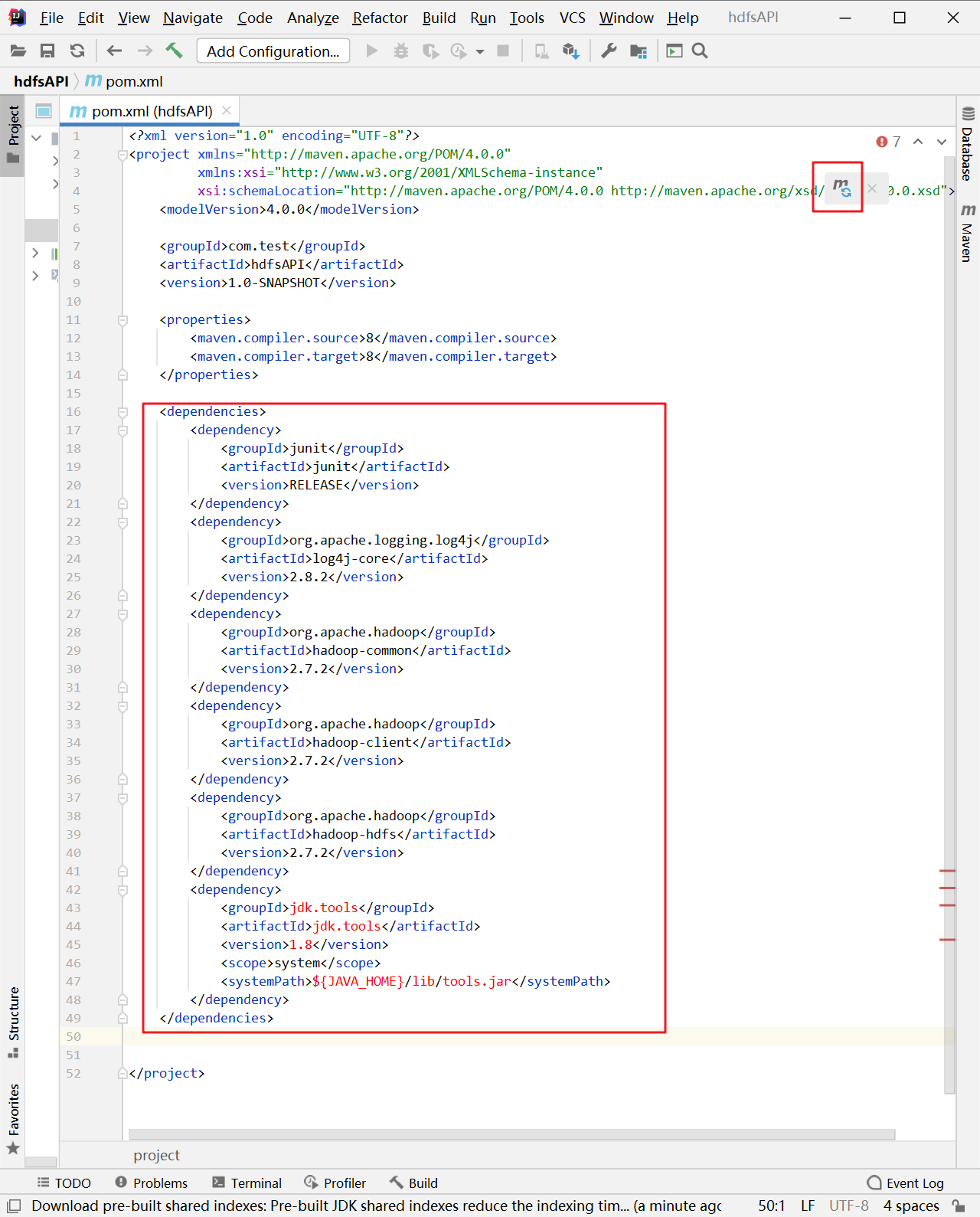Click the Run with Coverage icon
980x1217 pixels.
431,51
